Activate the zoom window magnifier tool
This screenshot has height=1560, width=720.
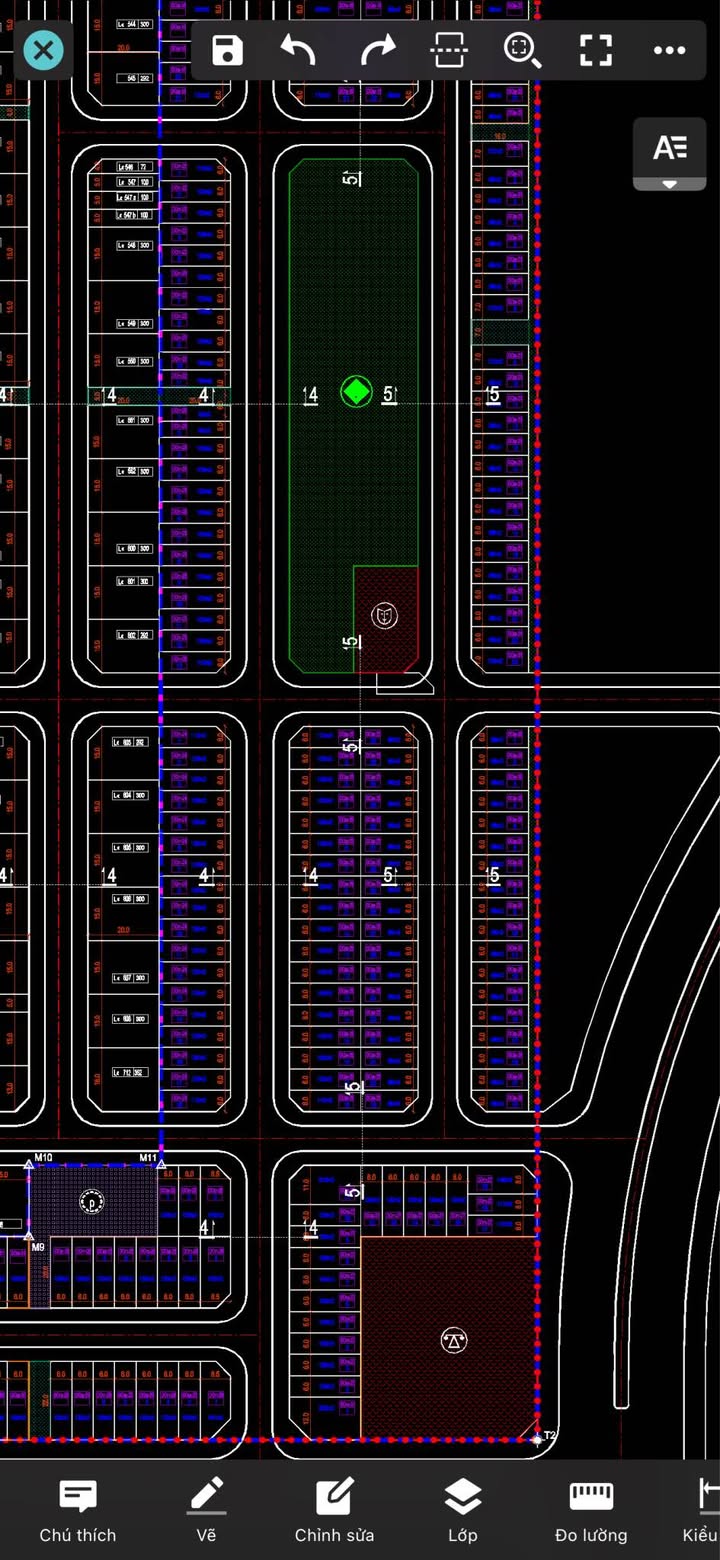click(522, 50)
